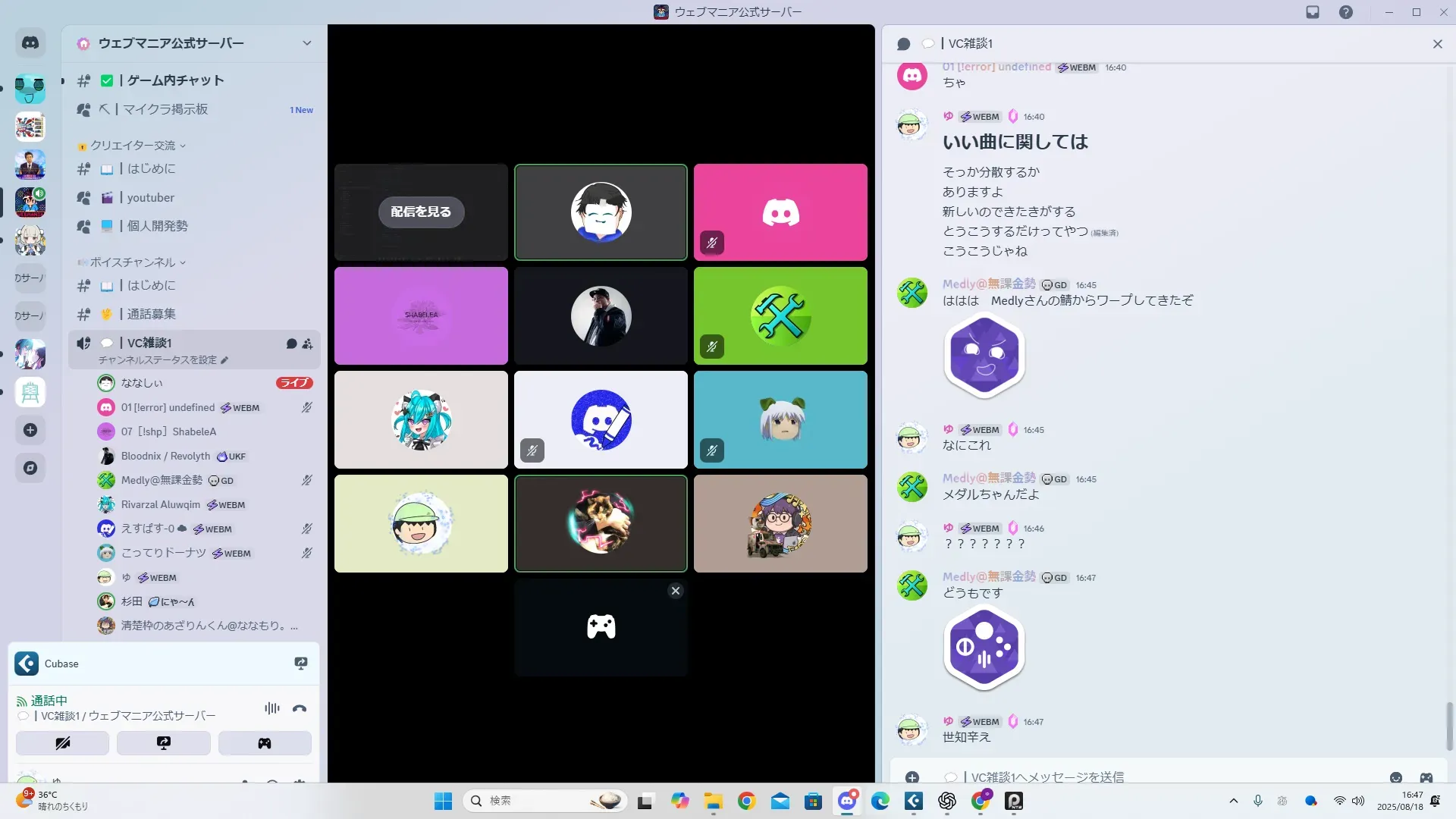
Task: Click the 配信を見る watch stream button
Action: pos(421,212)
